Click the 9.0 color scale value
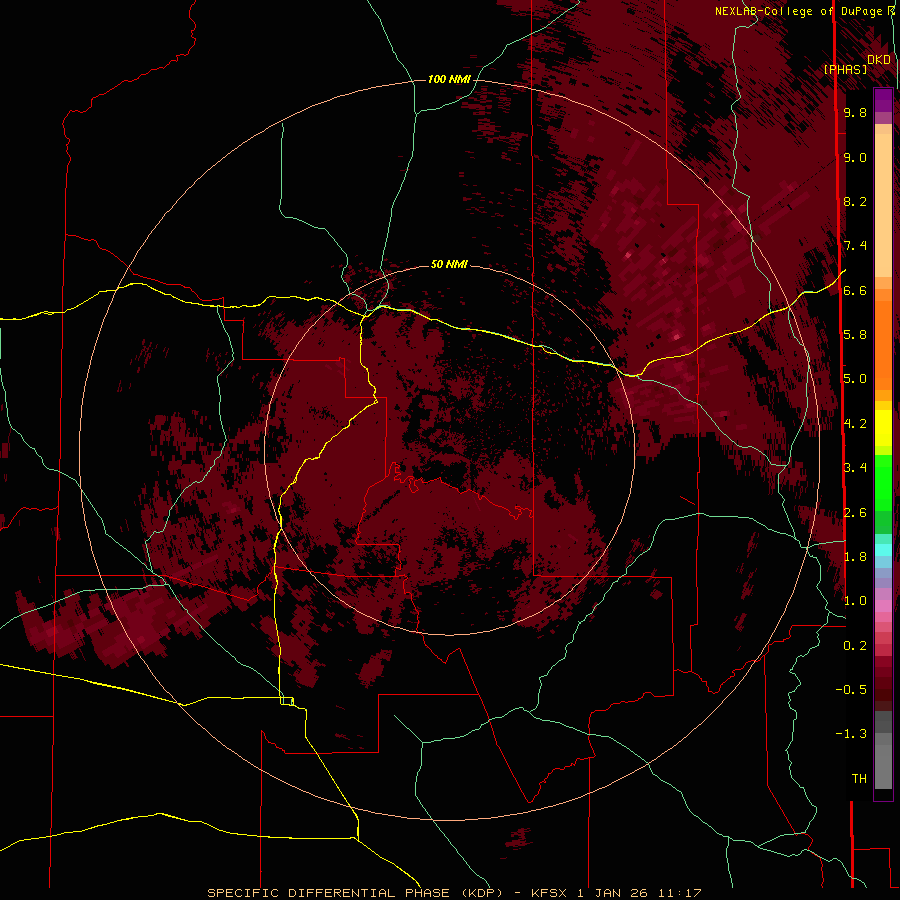This screenshot has height=900, width=900. click(855, 157)
